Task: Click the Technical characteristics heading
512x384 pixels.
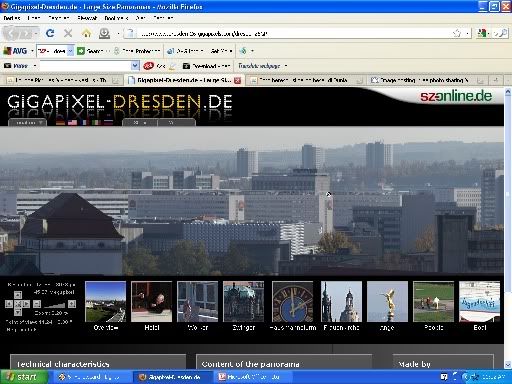Action: [x=63, y=364]
